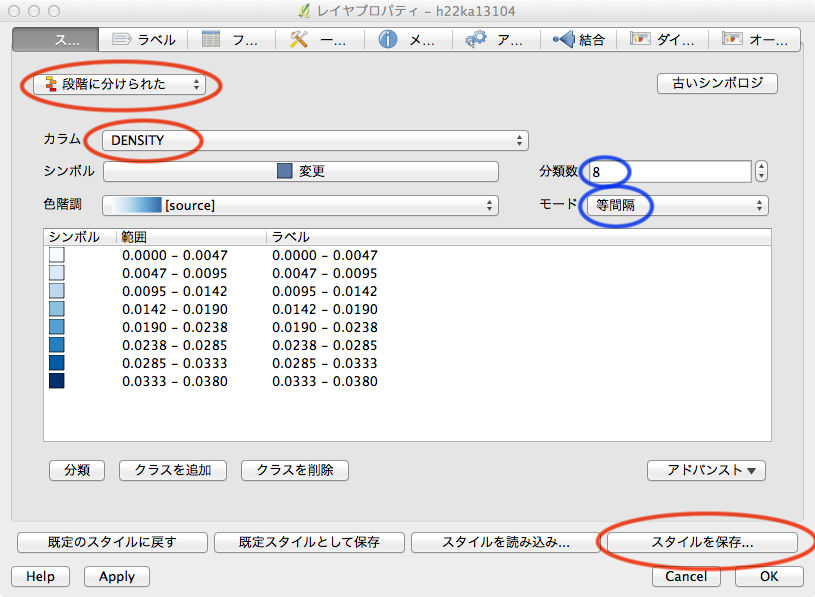Click the table icon of the fields tab

(x=211, y=40)
